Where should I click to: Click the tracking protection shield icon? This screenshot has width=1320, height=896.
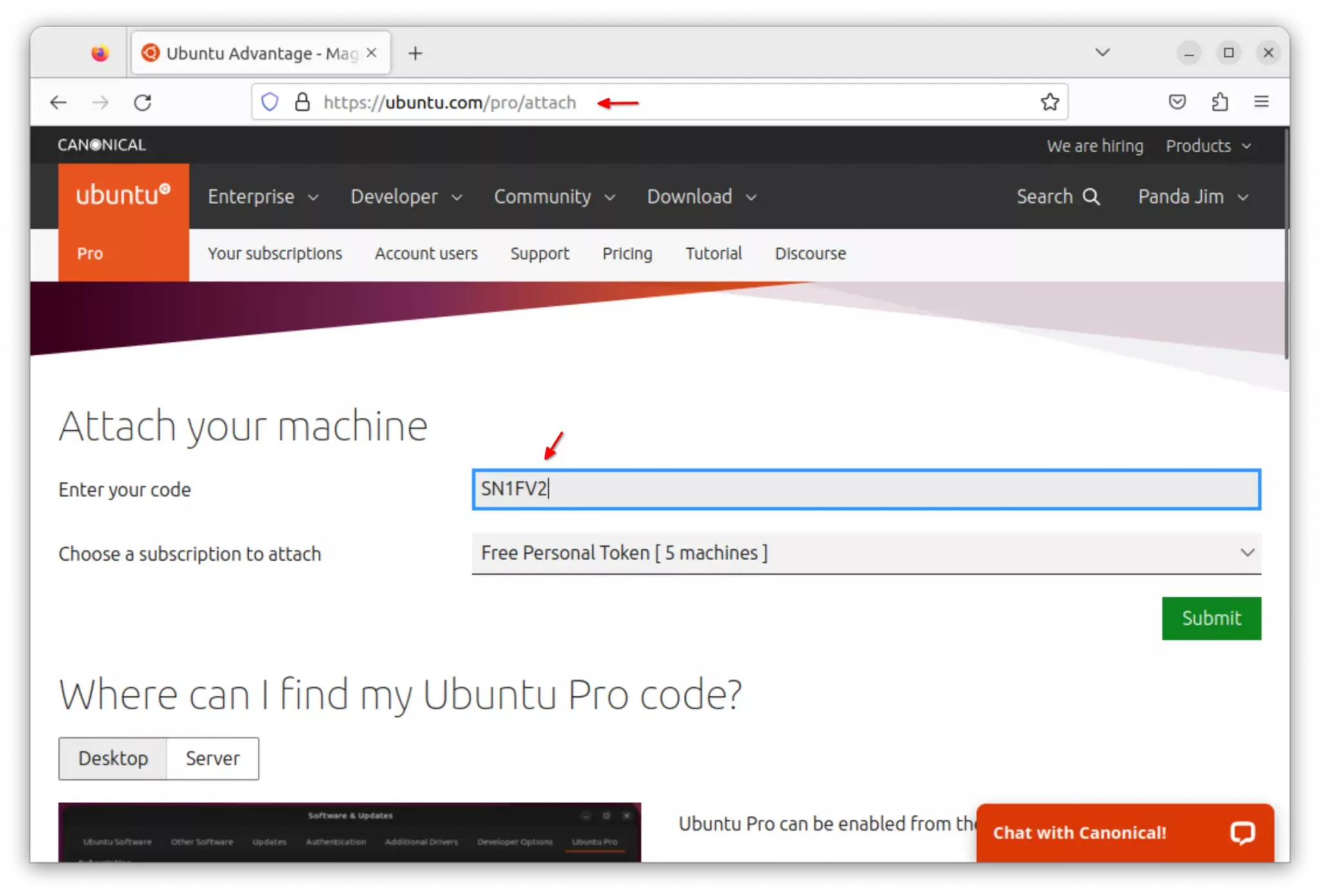point(269,102)
